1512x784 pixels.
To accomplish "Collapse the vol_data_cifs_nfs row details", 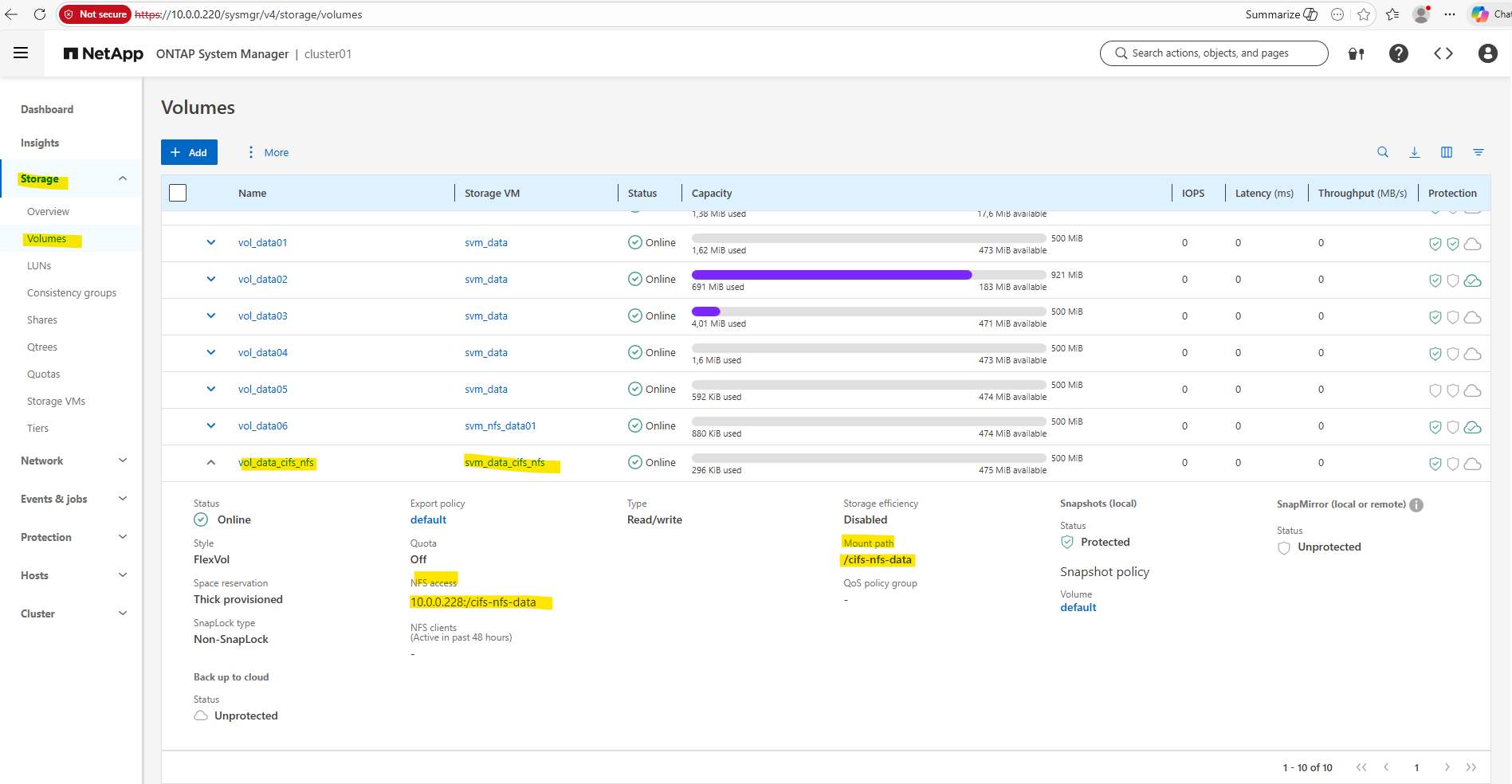I will click(x=211, y=463).
